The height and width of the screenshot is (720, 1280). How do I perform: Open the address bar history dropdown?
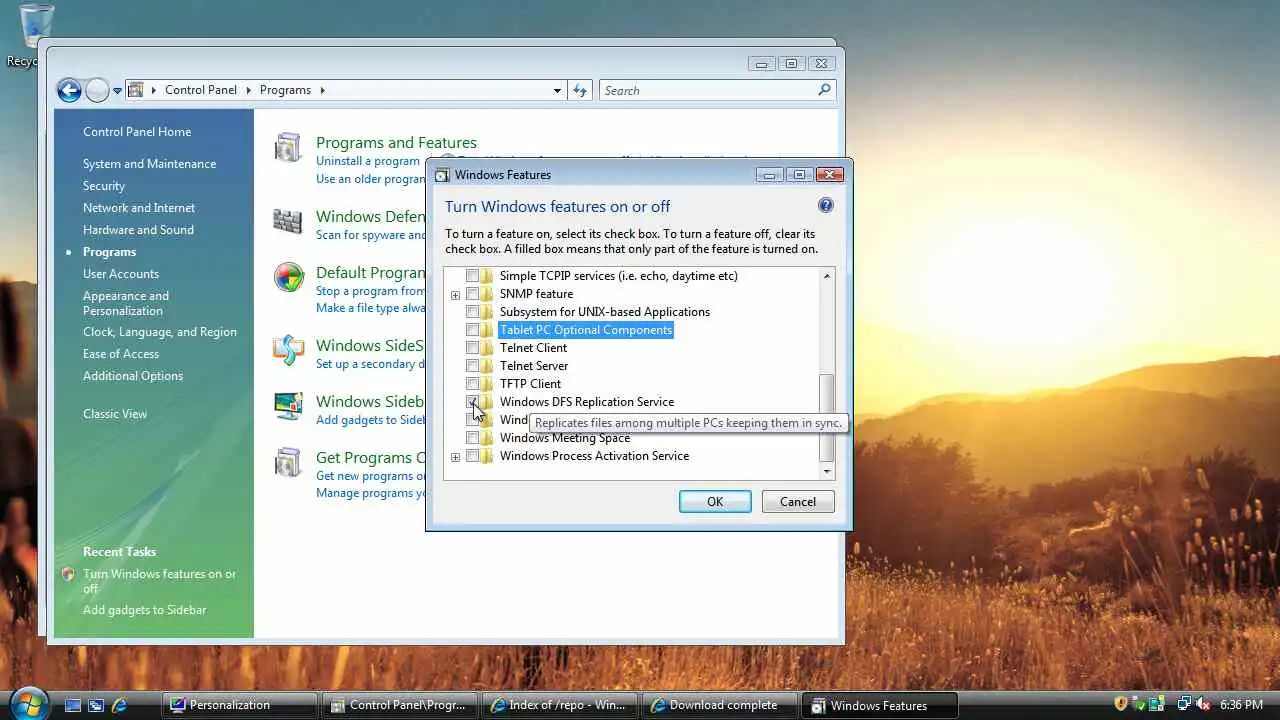point(557,90)
